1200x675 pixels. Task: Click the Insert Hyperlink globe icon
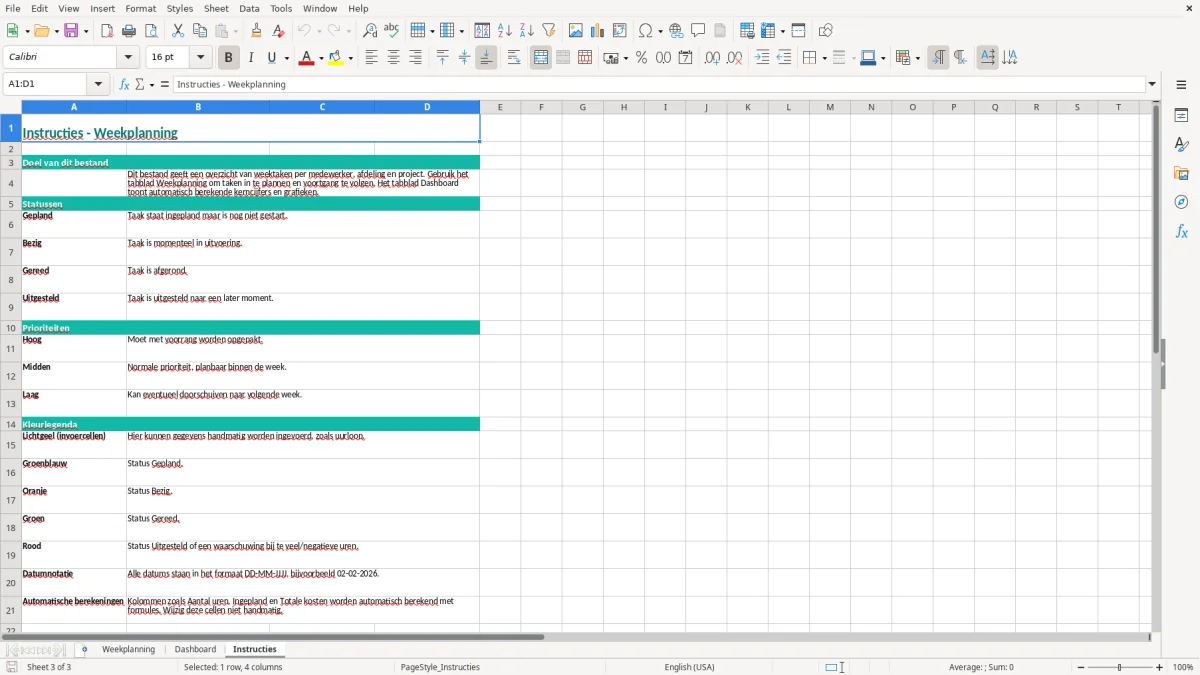pyautogui.click(x=676, y=31)
